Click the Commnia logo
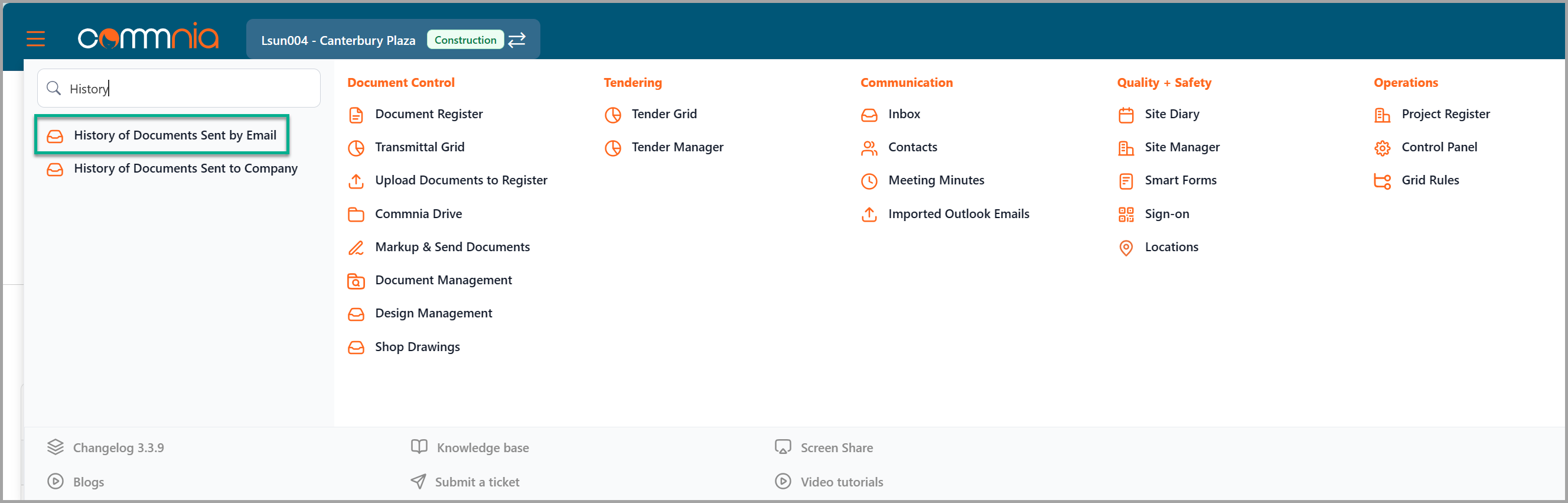Viewport: 1568px width, 503px height. click(148, 37)
